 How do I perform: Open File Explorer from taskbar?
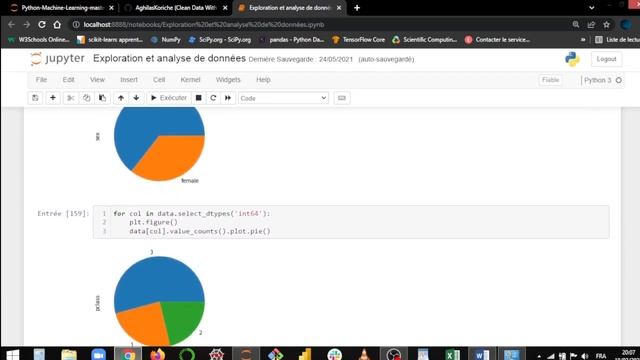[x=69, y=354]
